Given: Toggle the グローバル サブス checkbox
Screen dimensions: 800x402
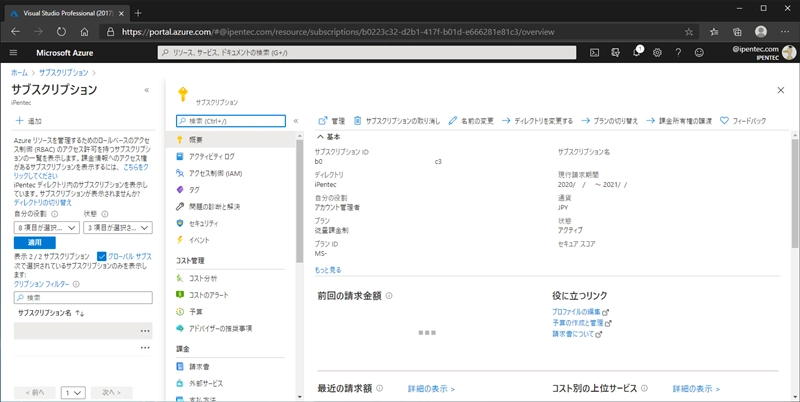Looking at the screenshot, I should point(102,256).
